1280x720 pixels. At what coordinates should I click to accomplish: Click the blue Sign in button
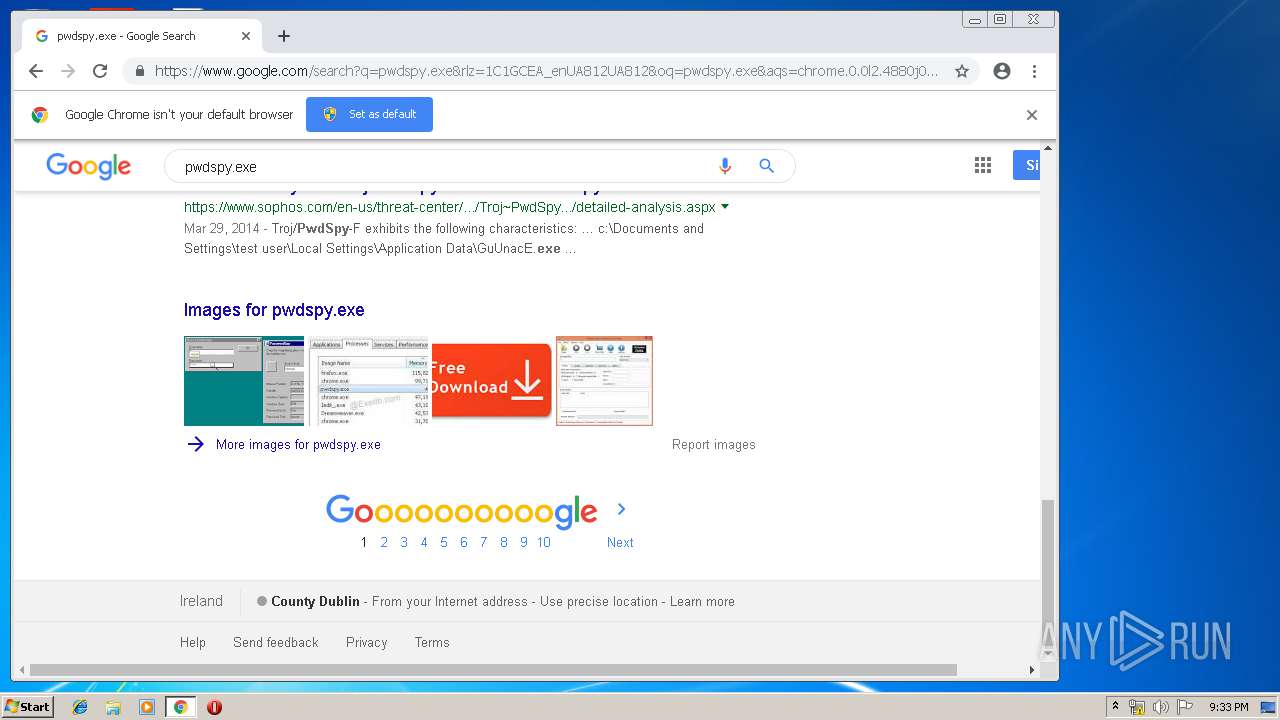(x=1027, y=166)
